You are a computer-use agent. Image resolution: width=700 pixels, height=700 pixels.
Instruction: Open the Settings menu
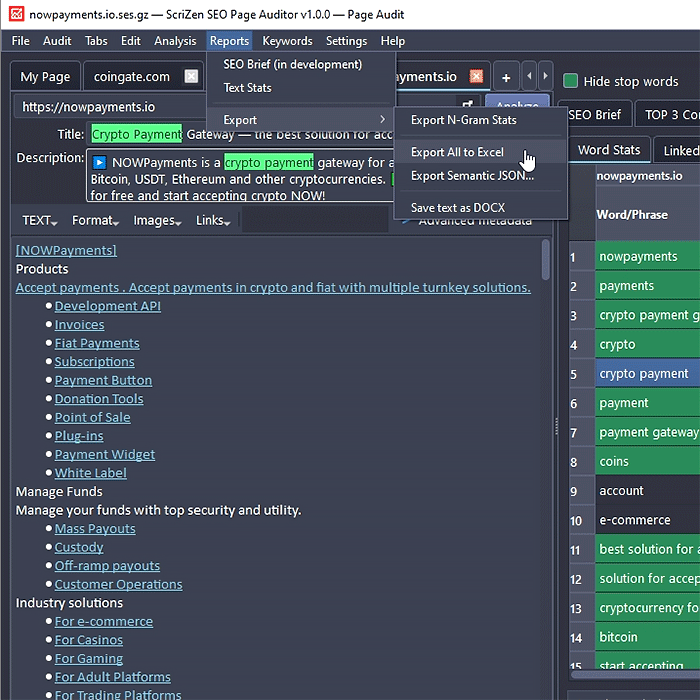click(346, 41)
